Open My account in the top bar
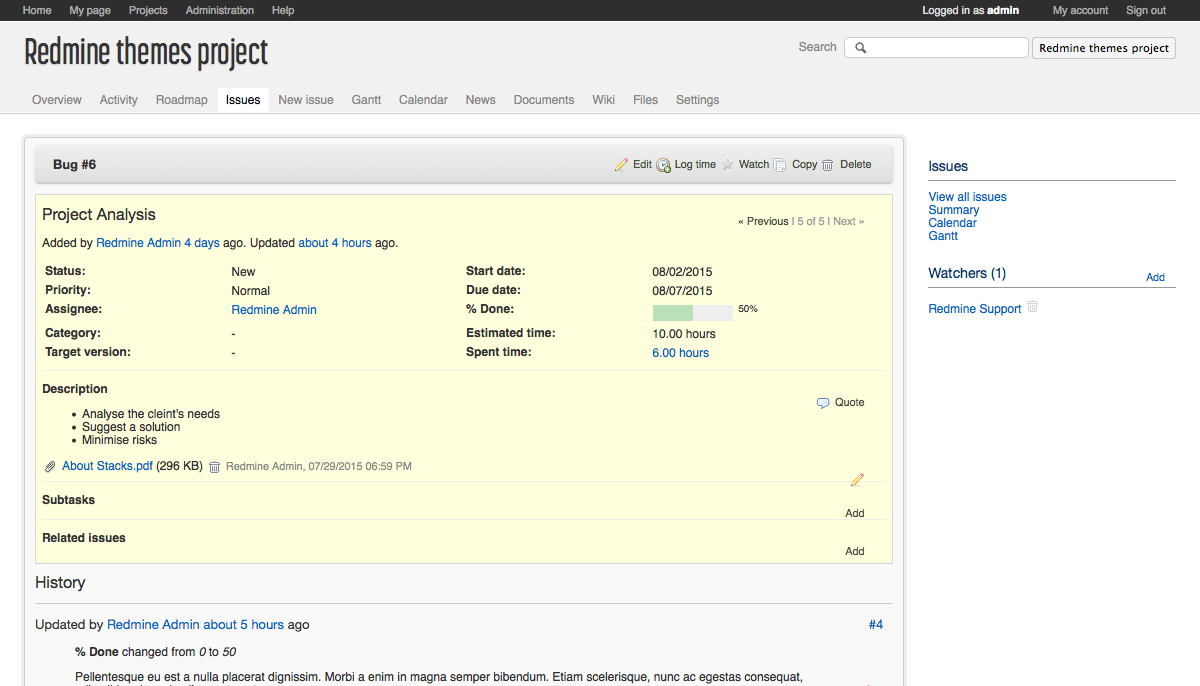 (1081, 10)
